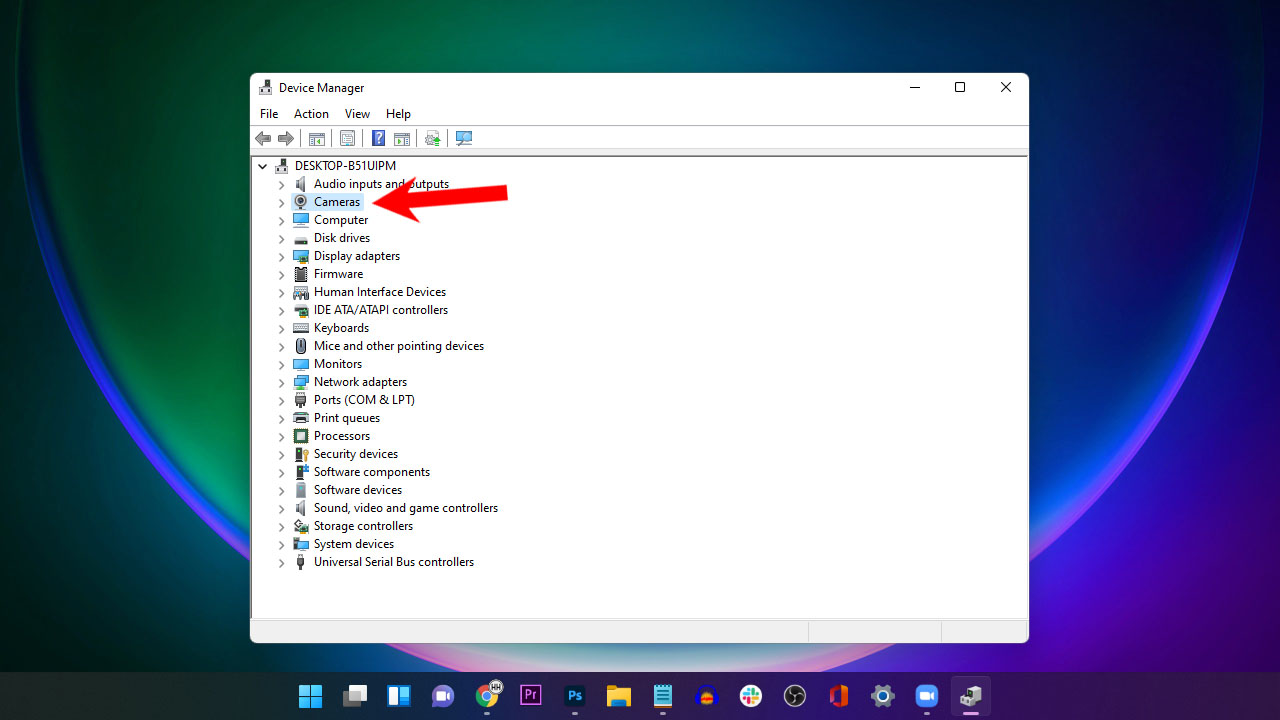Click the Help icon in the toolbar
The width and height of the screenshot is (1280, 720).
378,138
